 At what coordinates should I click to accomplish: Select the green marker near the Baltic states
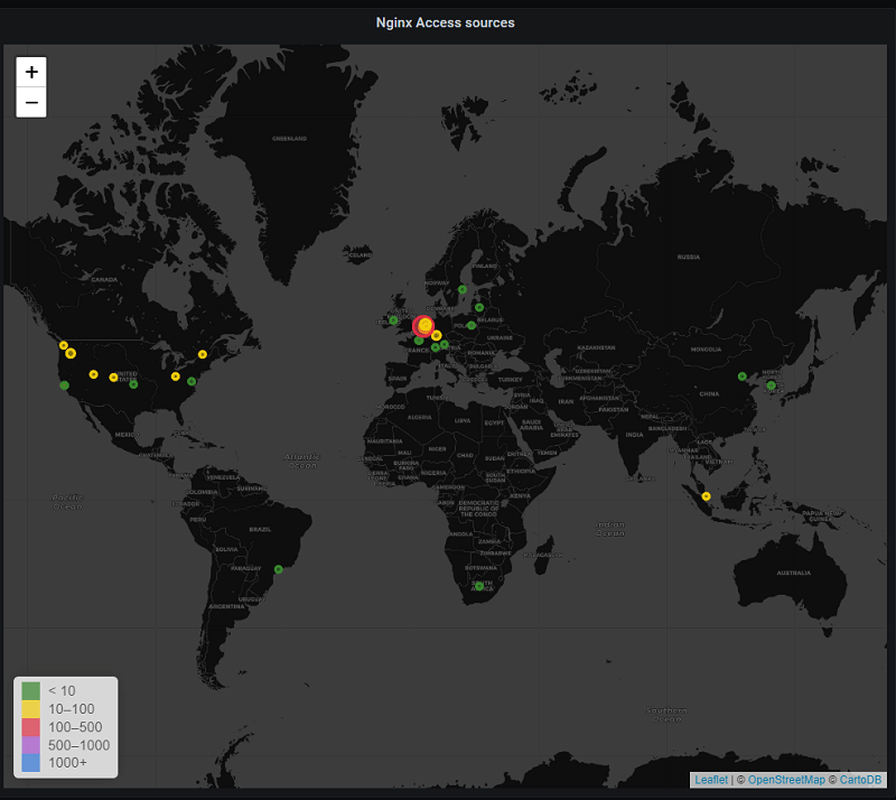pyautogui.click(x=479, y=307)
